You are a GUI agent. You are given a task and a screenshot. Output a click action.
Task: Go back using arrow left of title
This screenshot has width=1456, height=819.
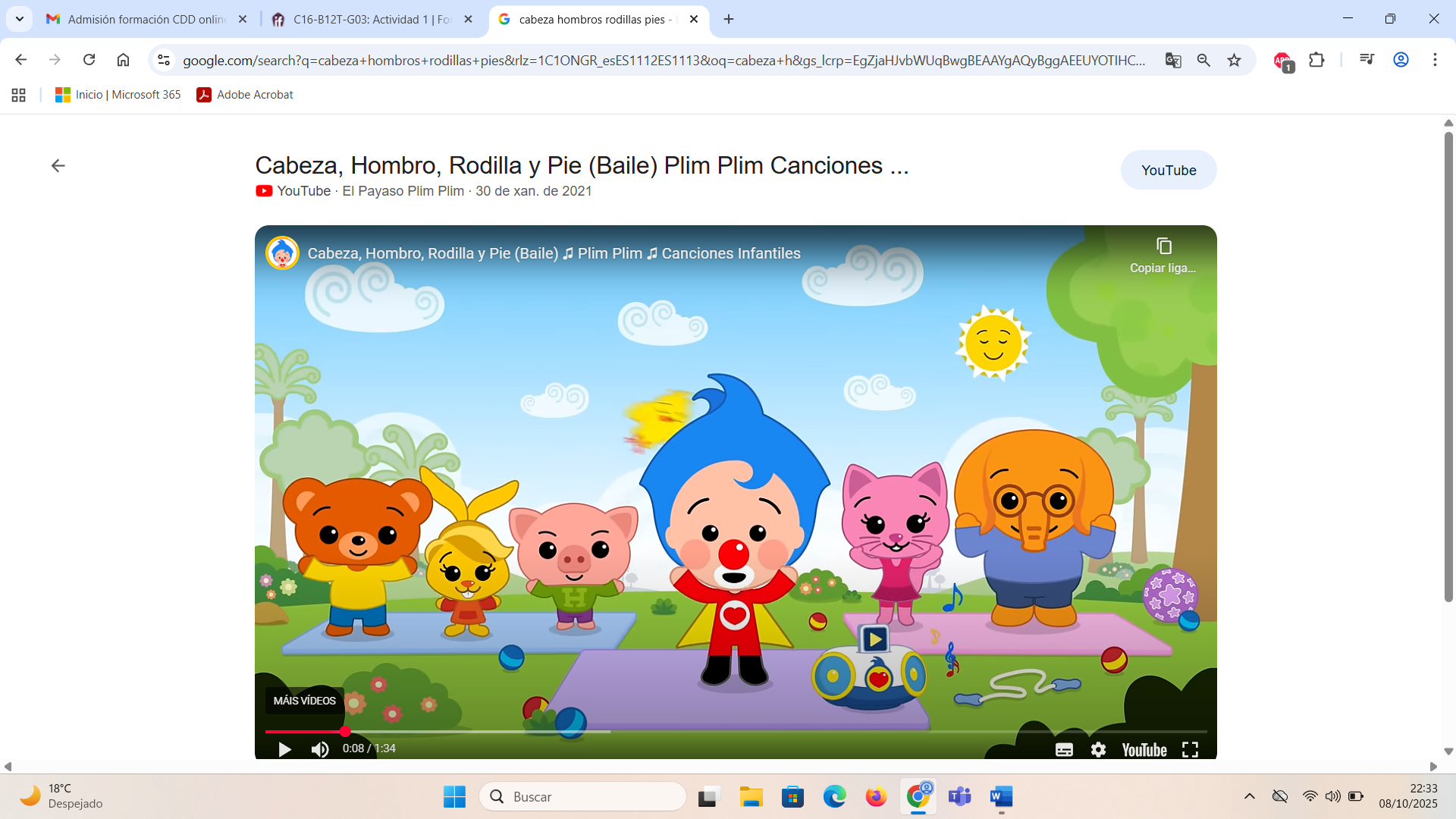[58, 165]
